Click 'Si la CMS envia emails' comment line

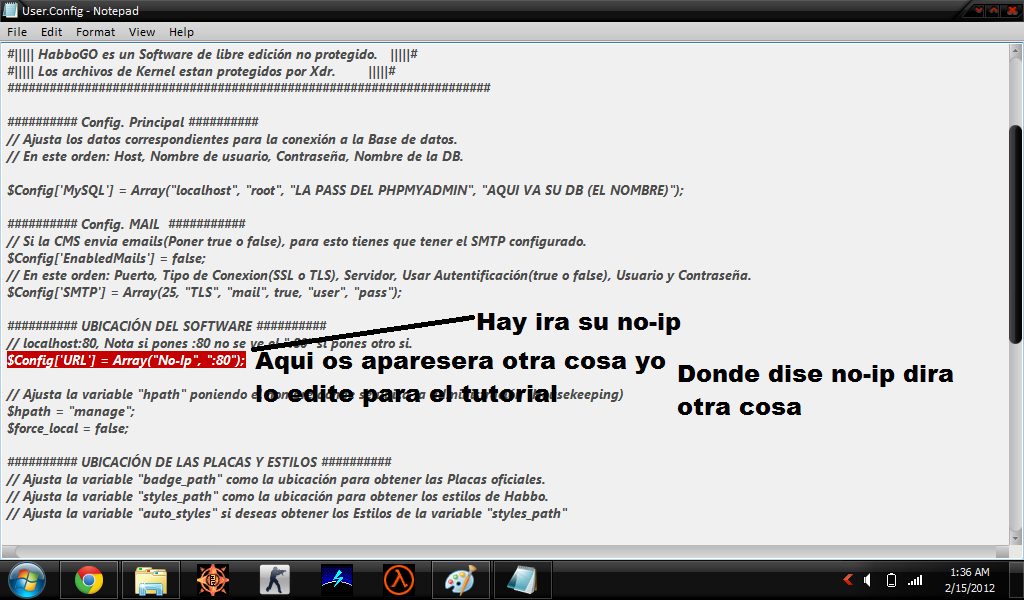click(x=296, y=241)
